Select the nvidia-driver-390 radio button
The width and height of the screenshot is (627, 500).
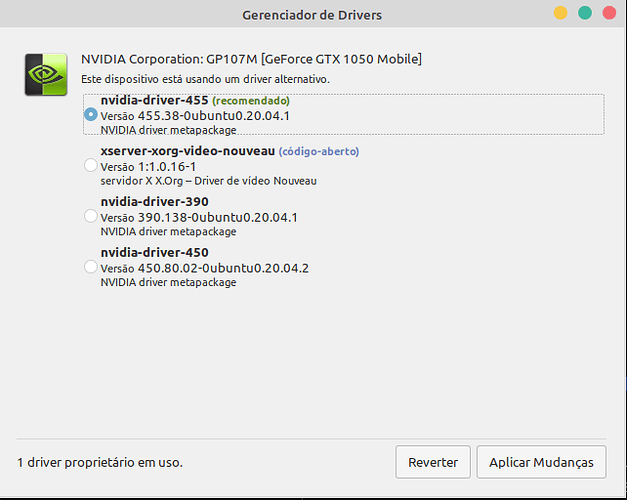(92, 216)
